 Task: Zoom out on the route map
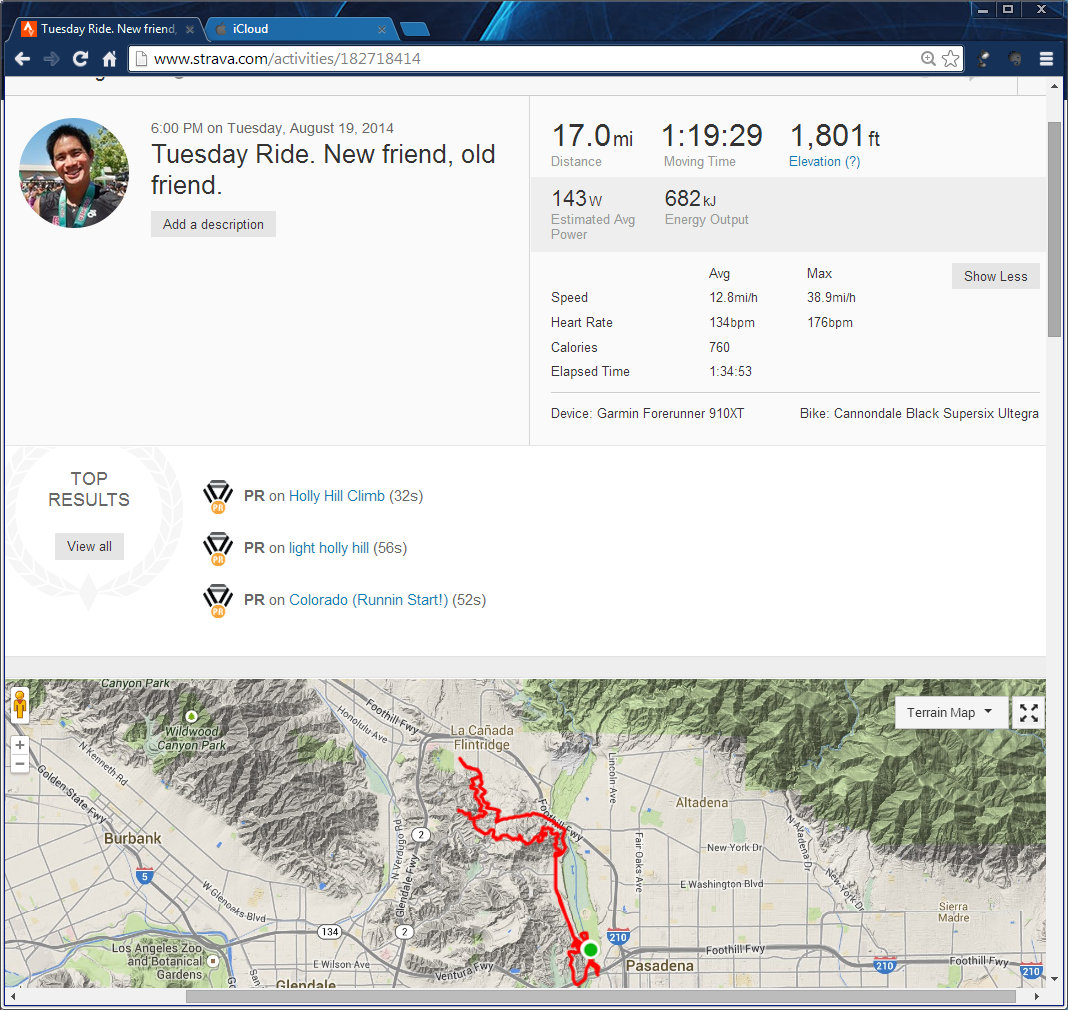pos(20,764)
